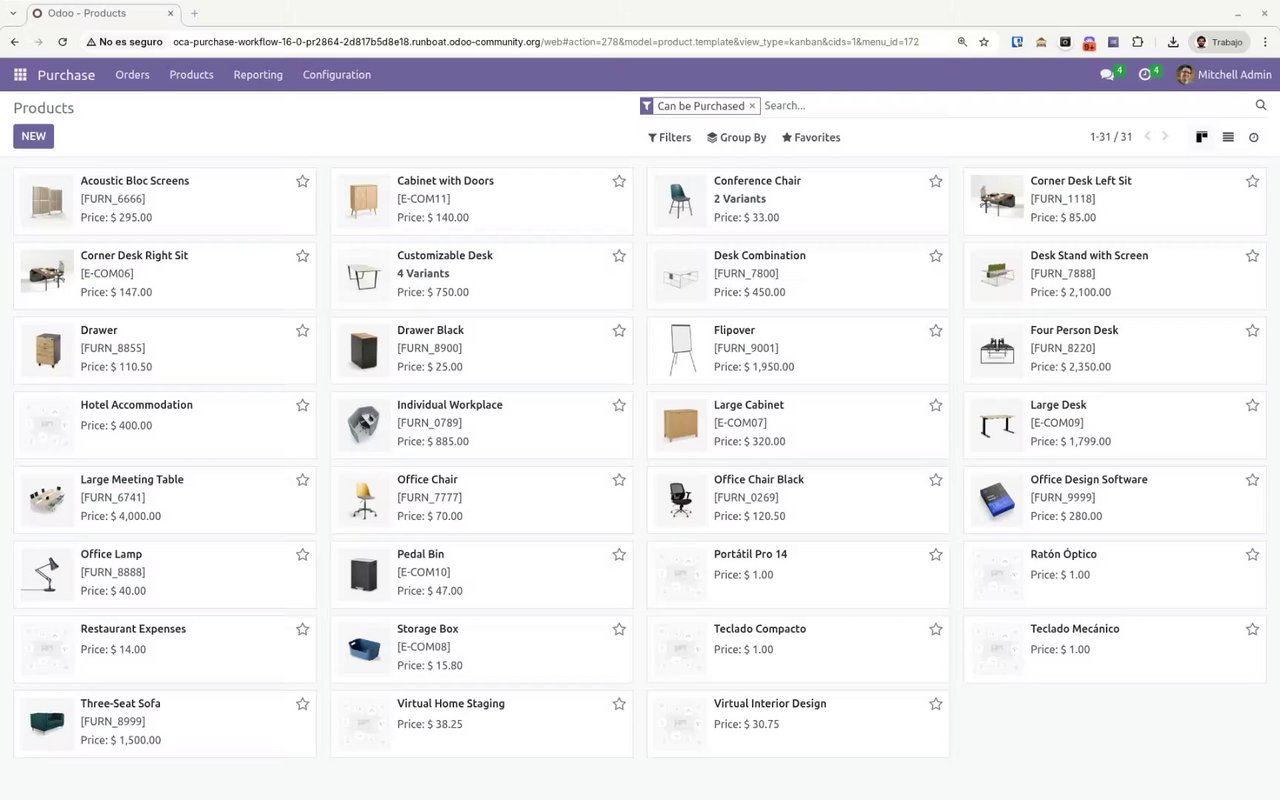Viewport: 1280px width, 800px height.
Task: Open the Products menu in navbar
Action: (x=191, y=75)
